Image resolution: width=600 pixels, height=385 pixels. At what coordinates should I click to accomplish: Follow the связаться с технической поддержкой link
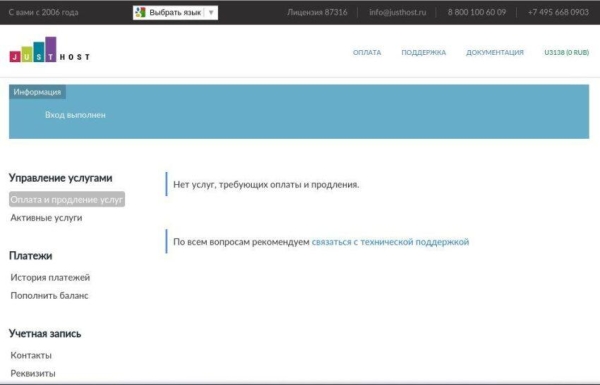[x=390, y=242]
